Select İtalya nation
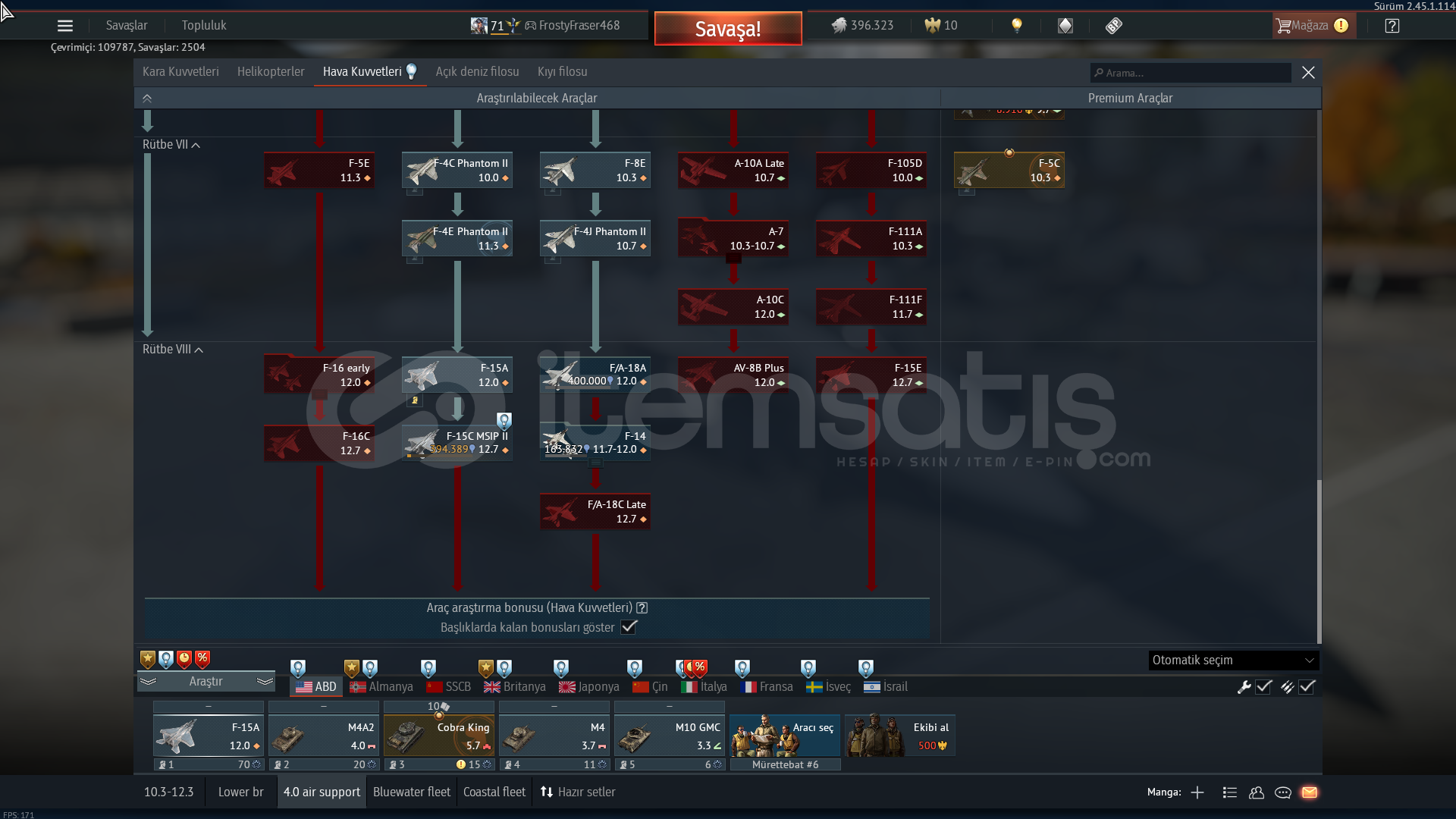This screenshot has width=1456, height=819. [704, 686]
